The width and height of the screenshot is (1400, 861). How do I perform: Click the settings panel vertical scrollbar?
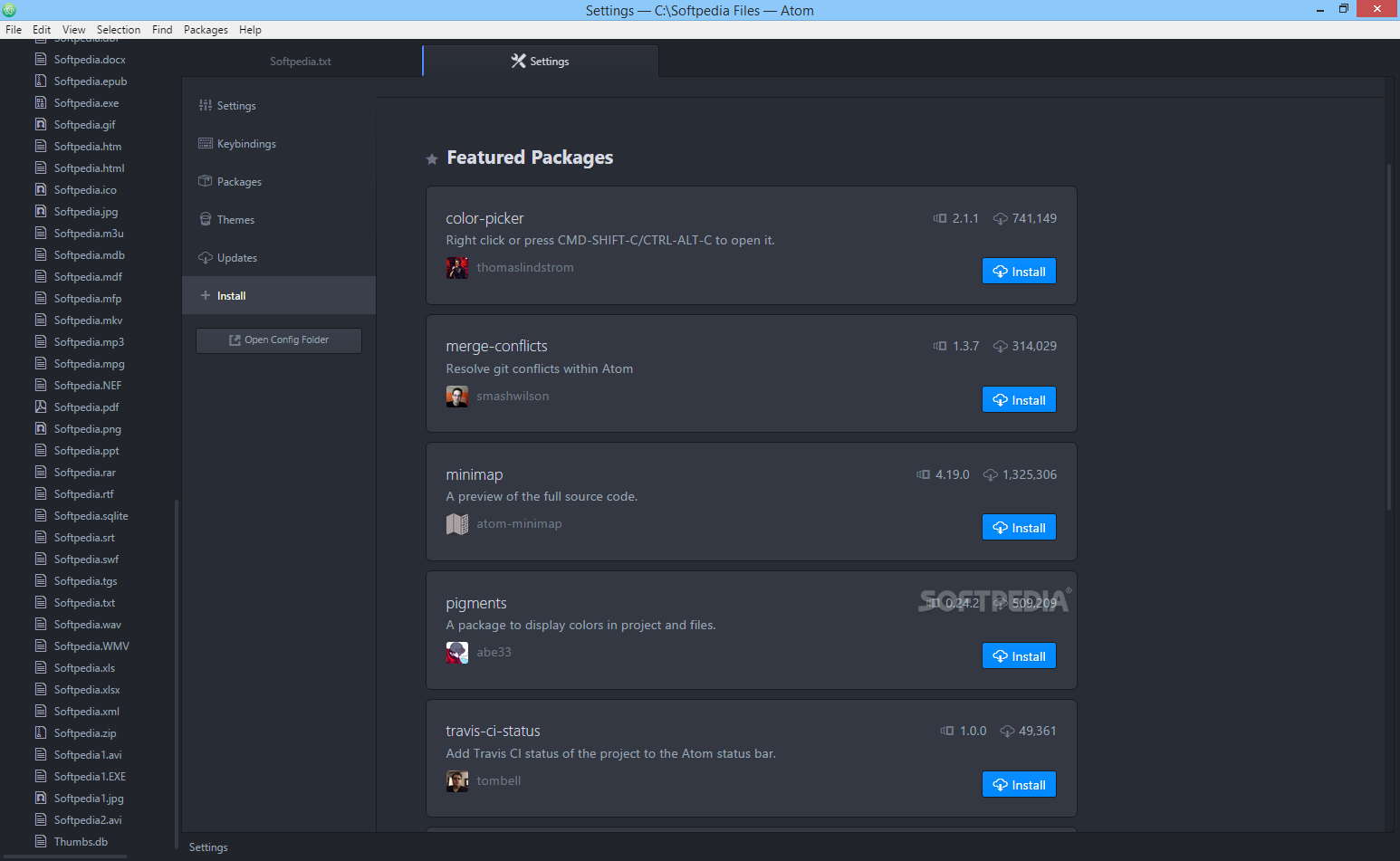(1389, 337)
